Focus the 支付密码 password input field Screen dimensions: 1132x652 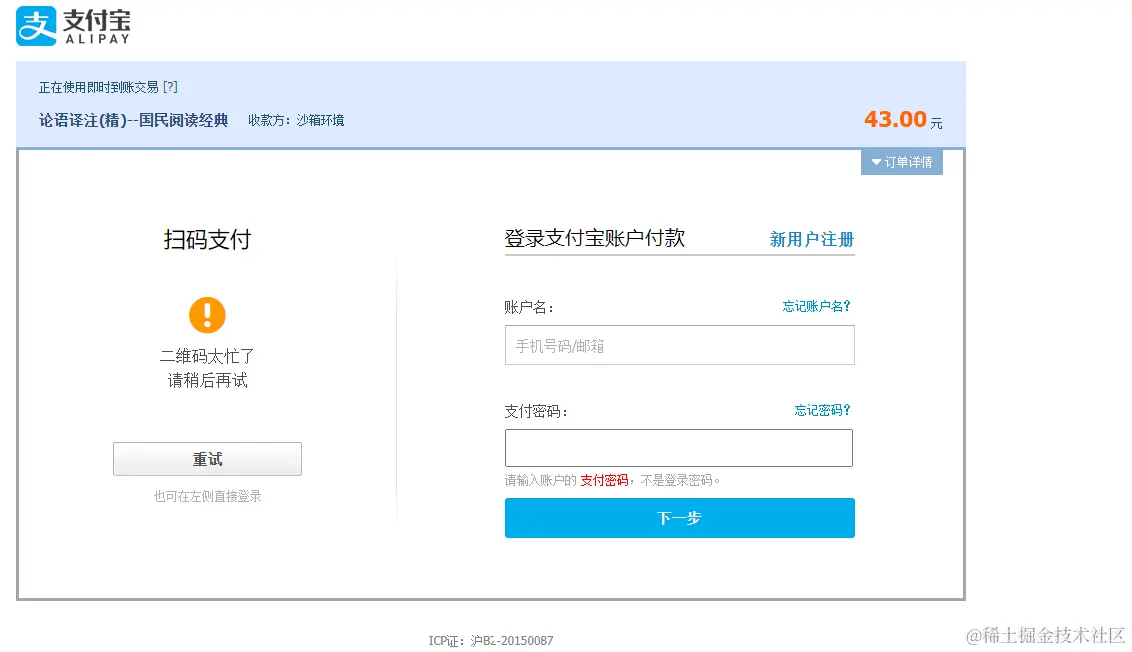tap(679, 448)
